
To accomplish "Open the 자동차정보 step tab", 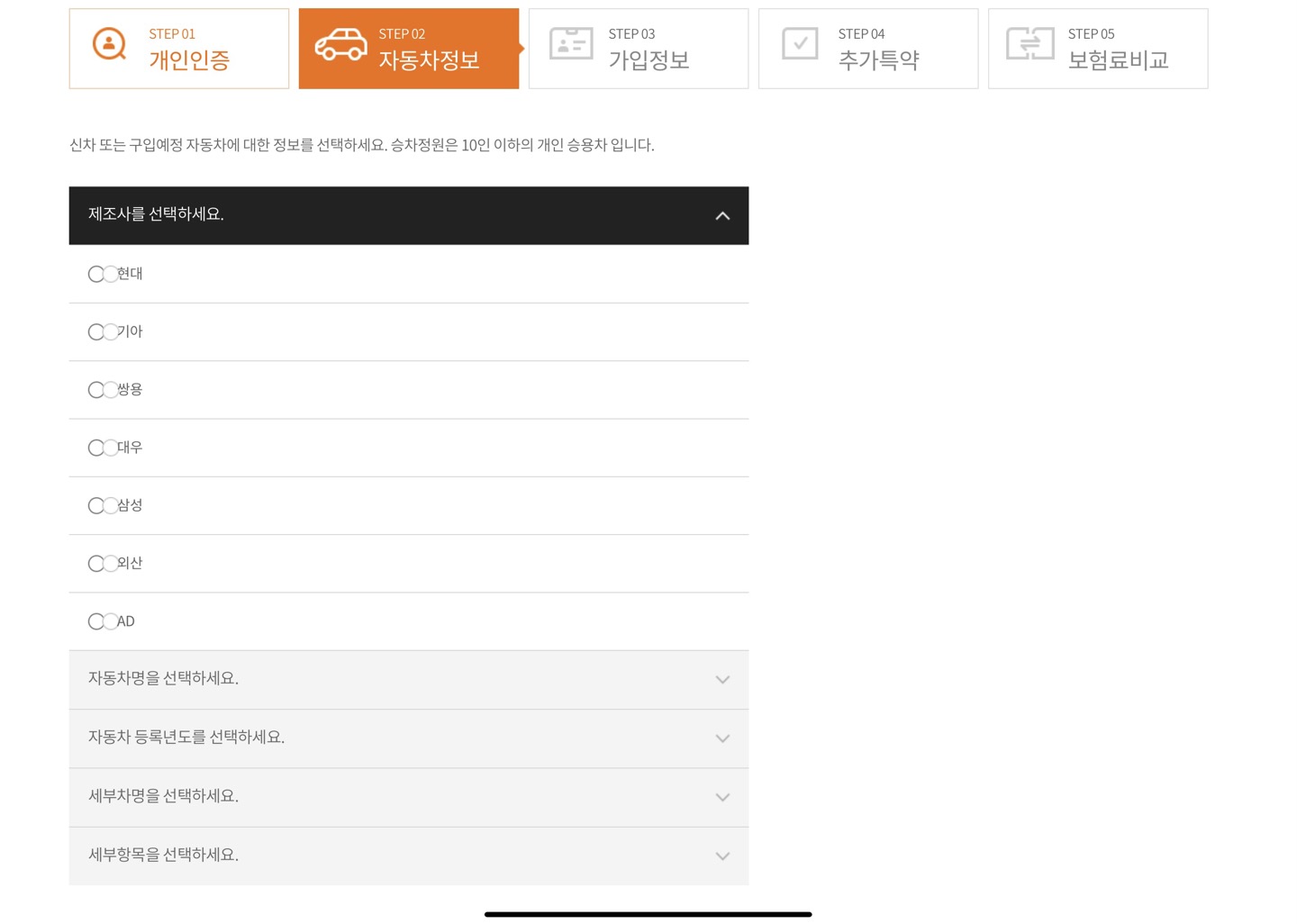I will (x=409, y=49).
